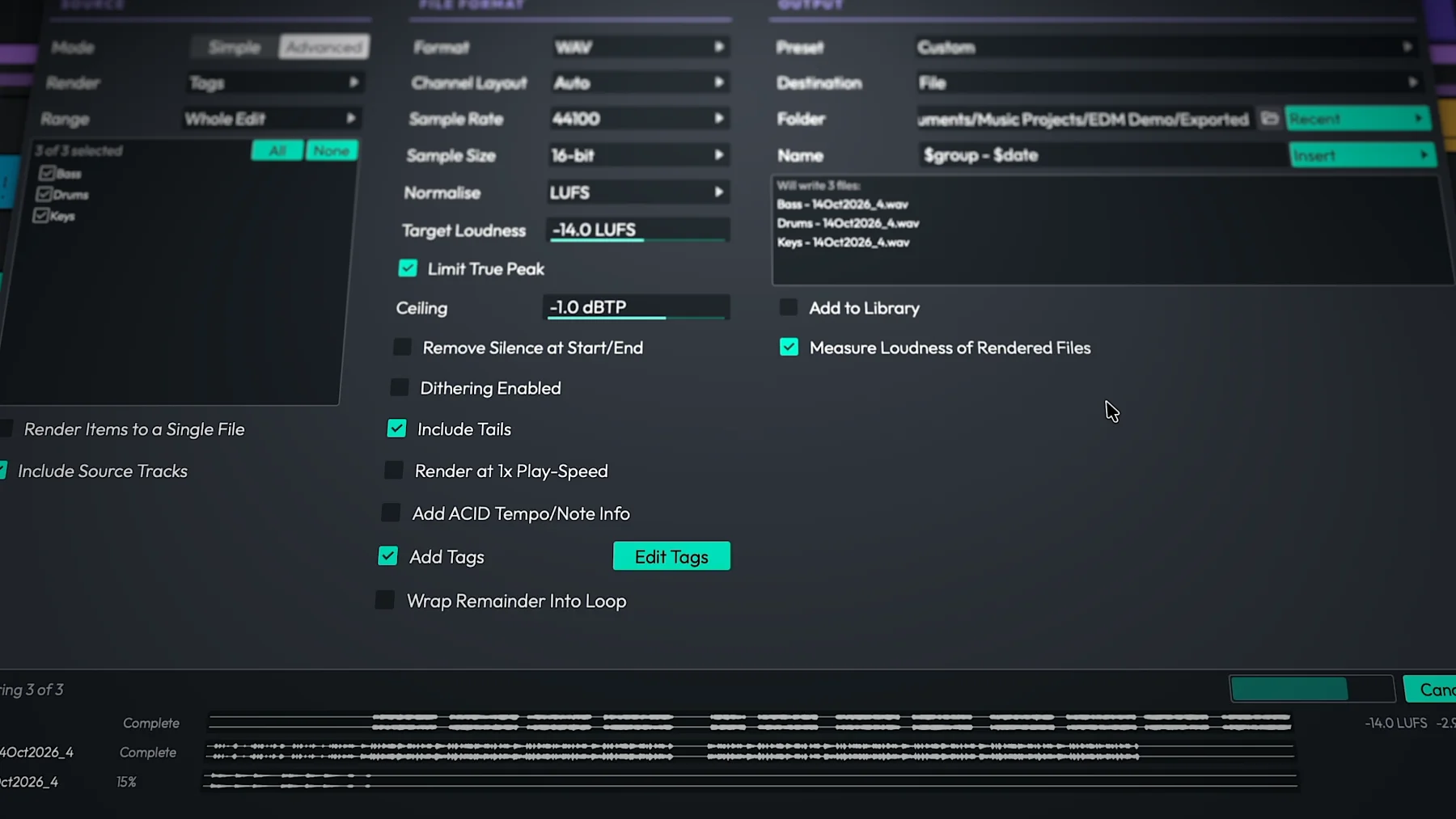Open the Render Tags dropdown
Viewport: 1456px width, 819px height.
click(274, 82)
